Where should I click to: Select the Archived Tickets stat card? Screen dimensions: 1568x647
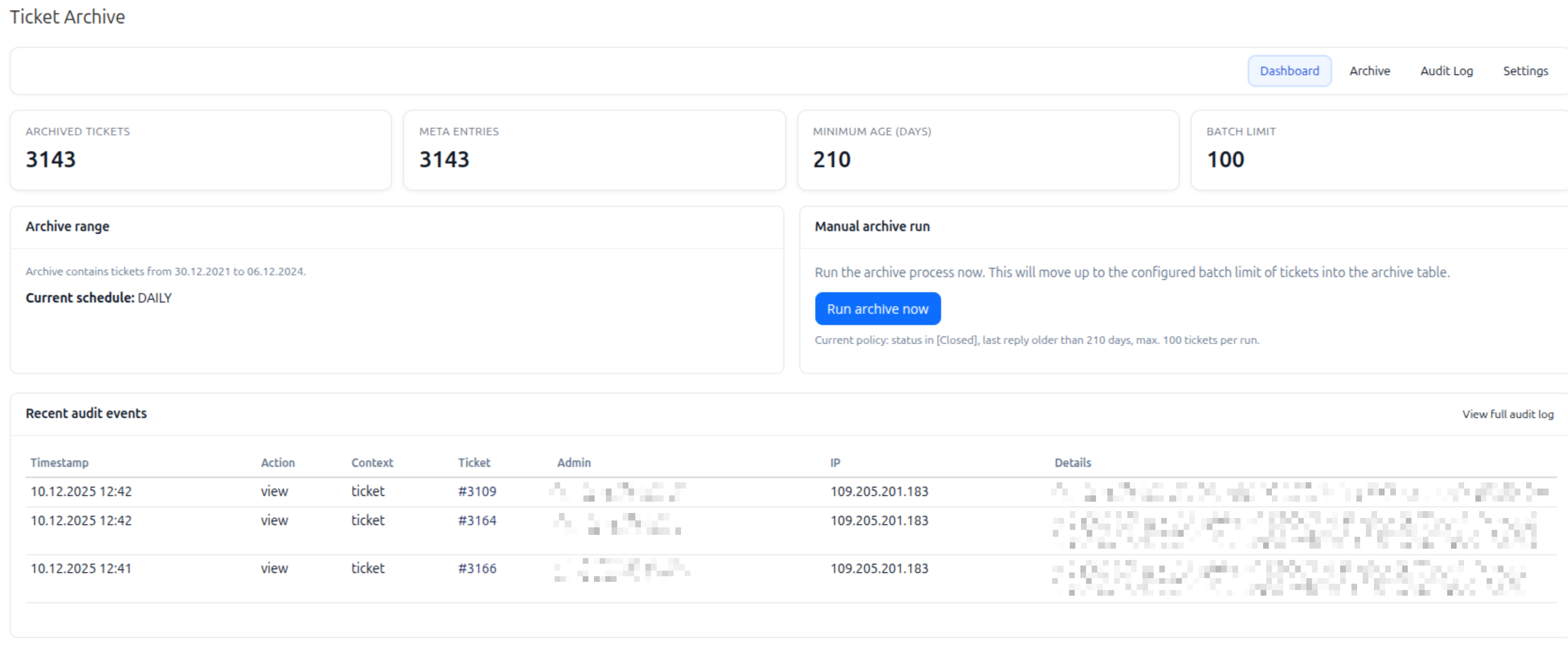pos(200,150)
